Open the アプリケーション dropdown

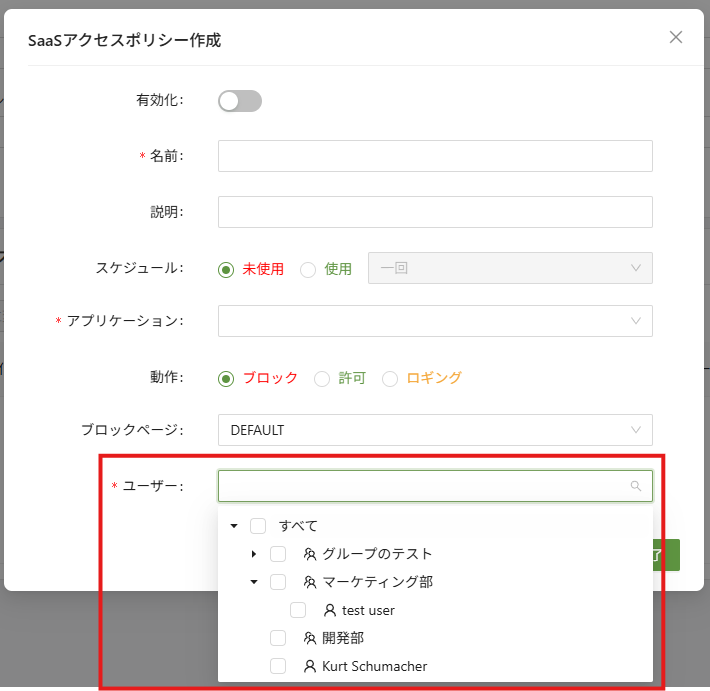click(435, 321)
